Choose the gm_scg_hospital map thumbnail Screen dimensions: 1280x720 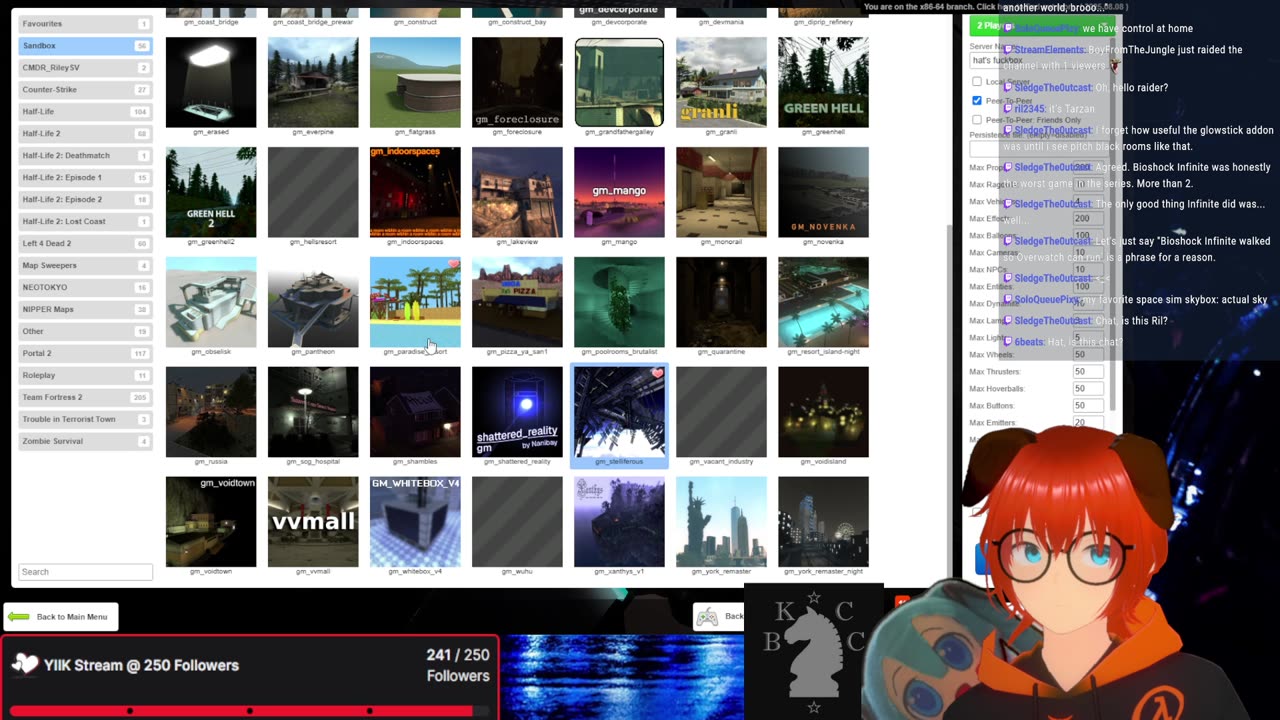click(x=313, y=412)
